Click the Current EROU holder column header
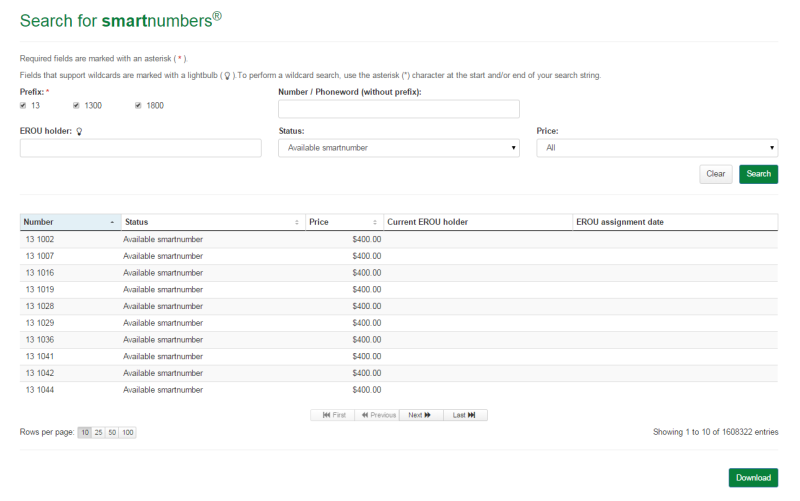This screenshot has height=501, width=800. (478, 222)
